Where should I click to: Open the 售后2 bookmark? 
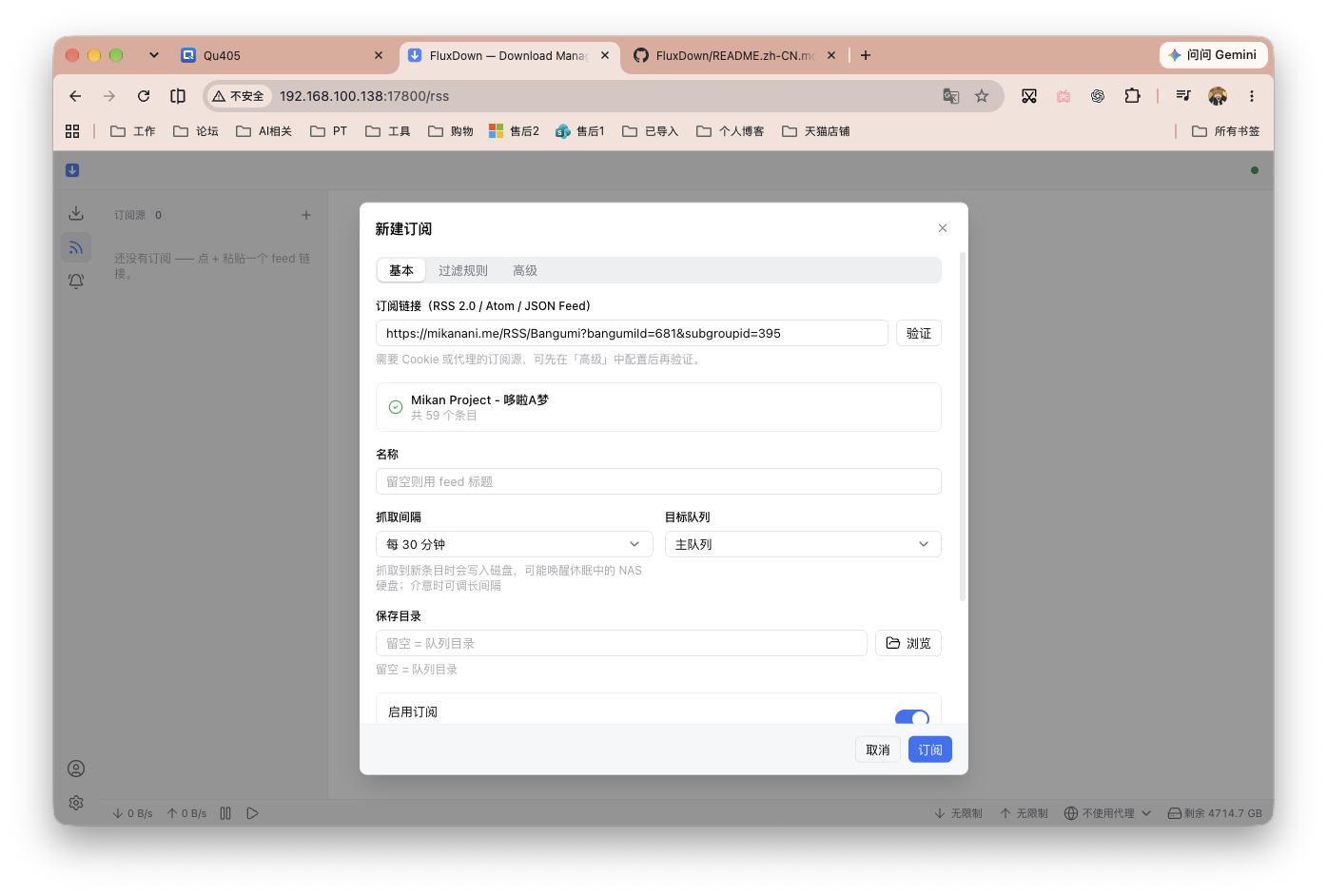pos(514,131)
